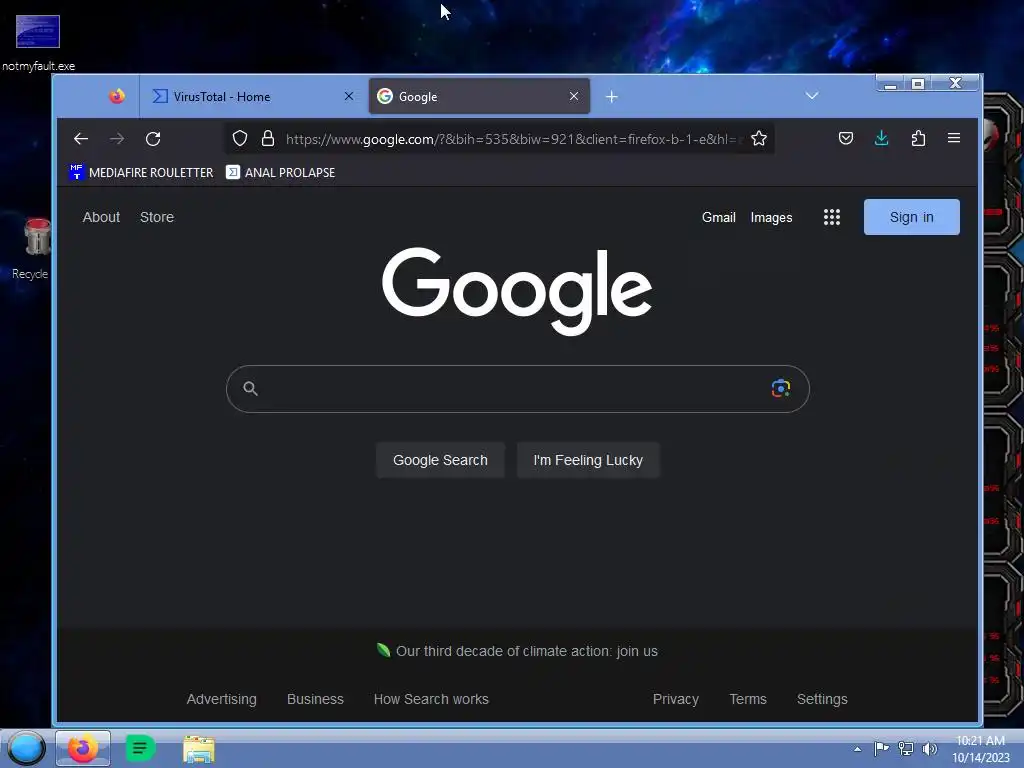Image resolution: width=1024 pixels, height=768 pixels.
Task: Open the extensions puzzle piece icon
Action: pyautogui.click(x=918, y=138)
